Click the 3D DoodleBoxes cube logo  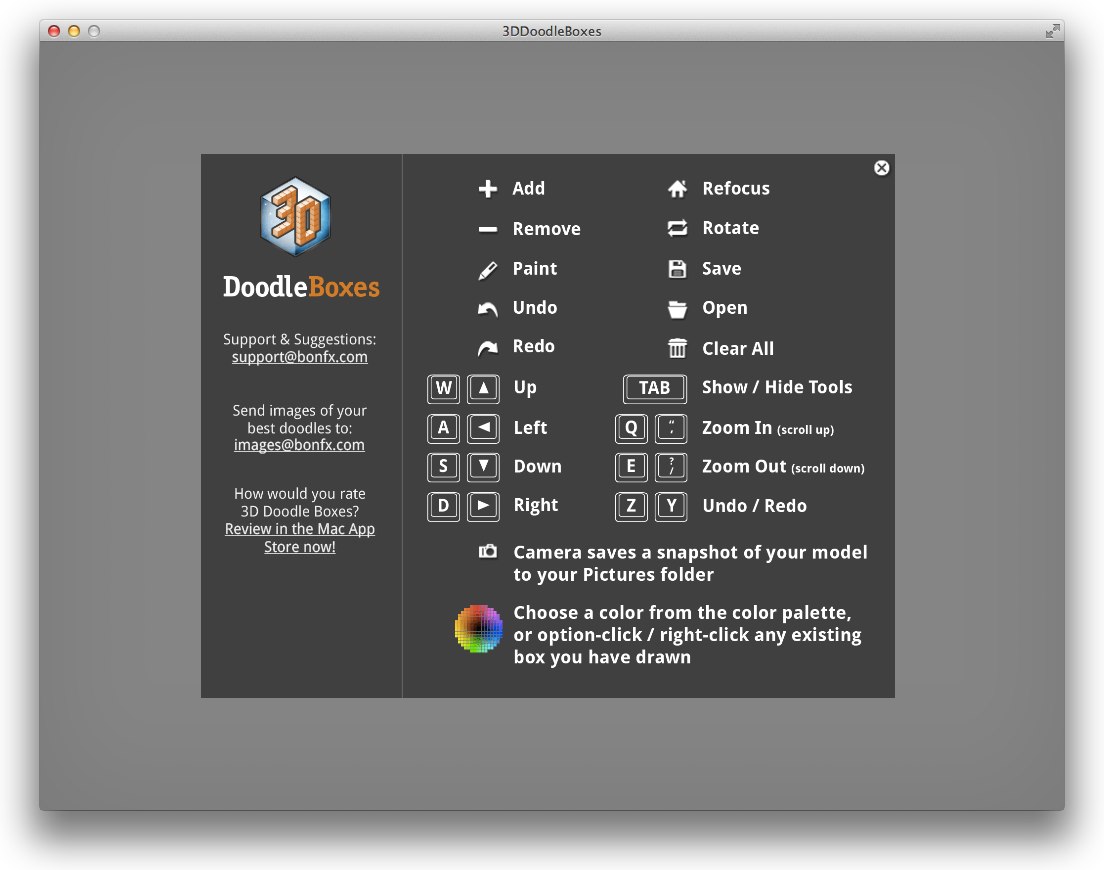pos(296,216)
